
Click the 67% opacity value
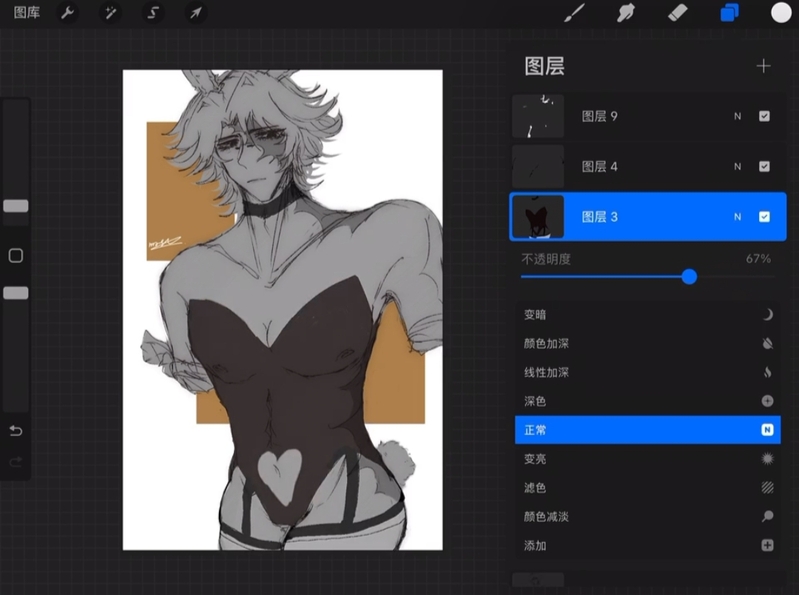(x=758, y=259)
